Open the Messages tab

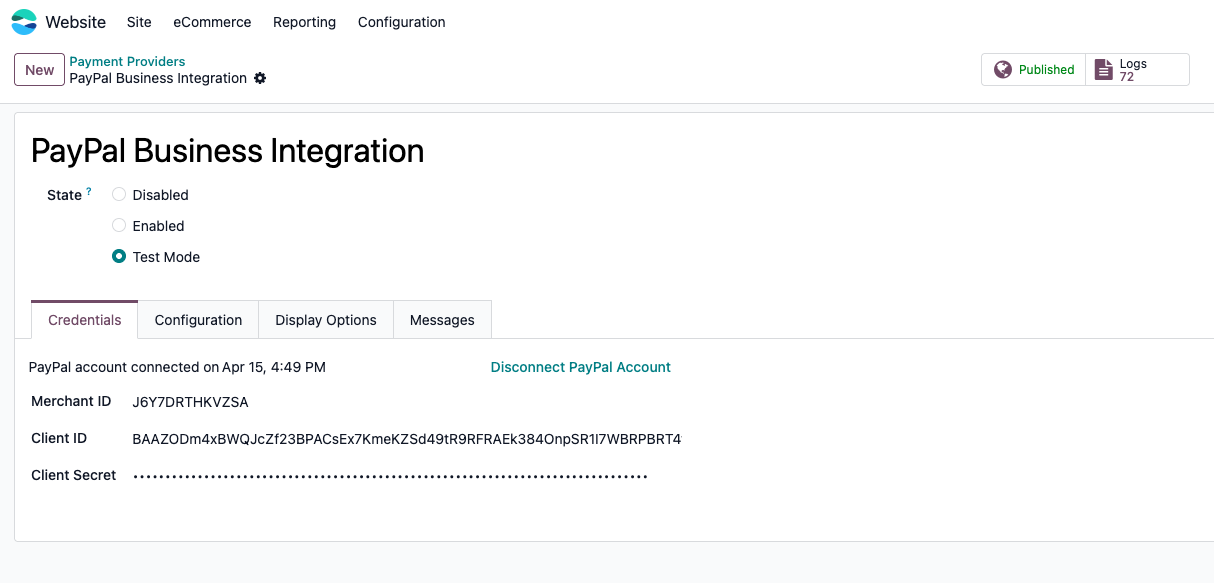442,320
